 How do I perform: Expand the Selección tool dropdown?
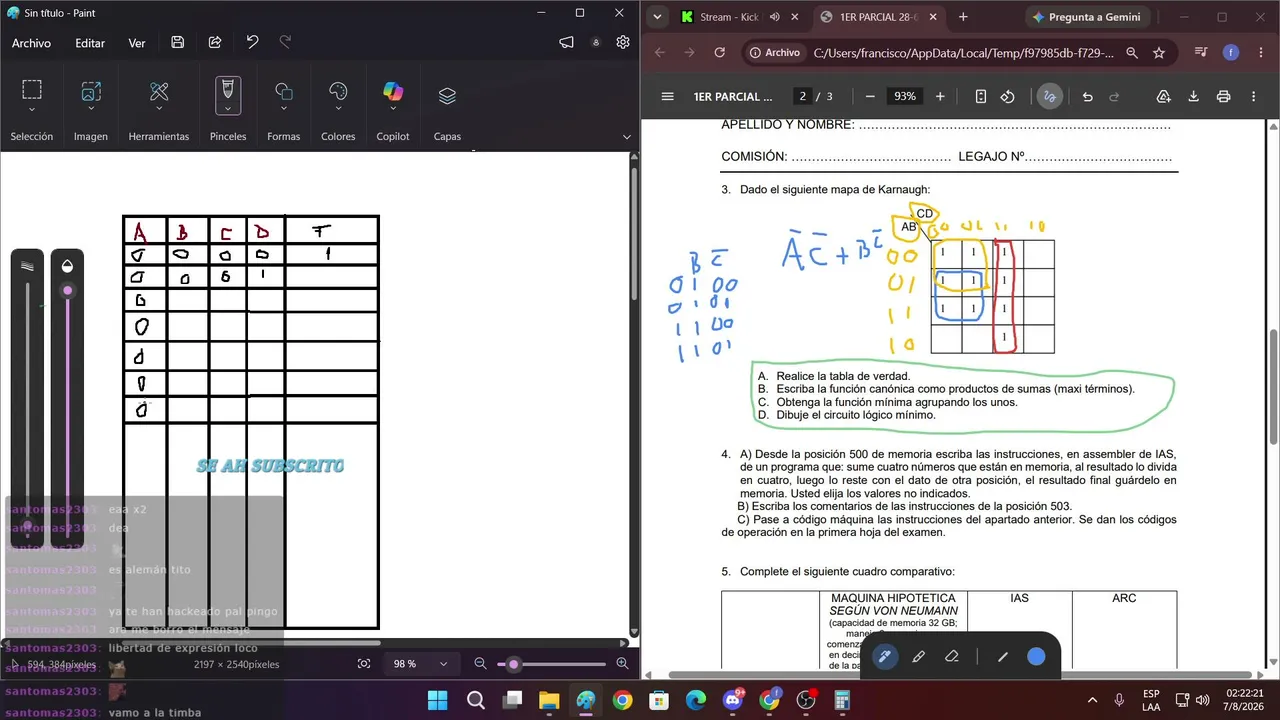32,108
